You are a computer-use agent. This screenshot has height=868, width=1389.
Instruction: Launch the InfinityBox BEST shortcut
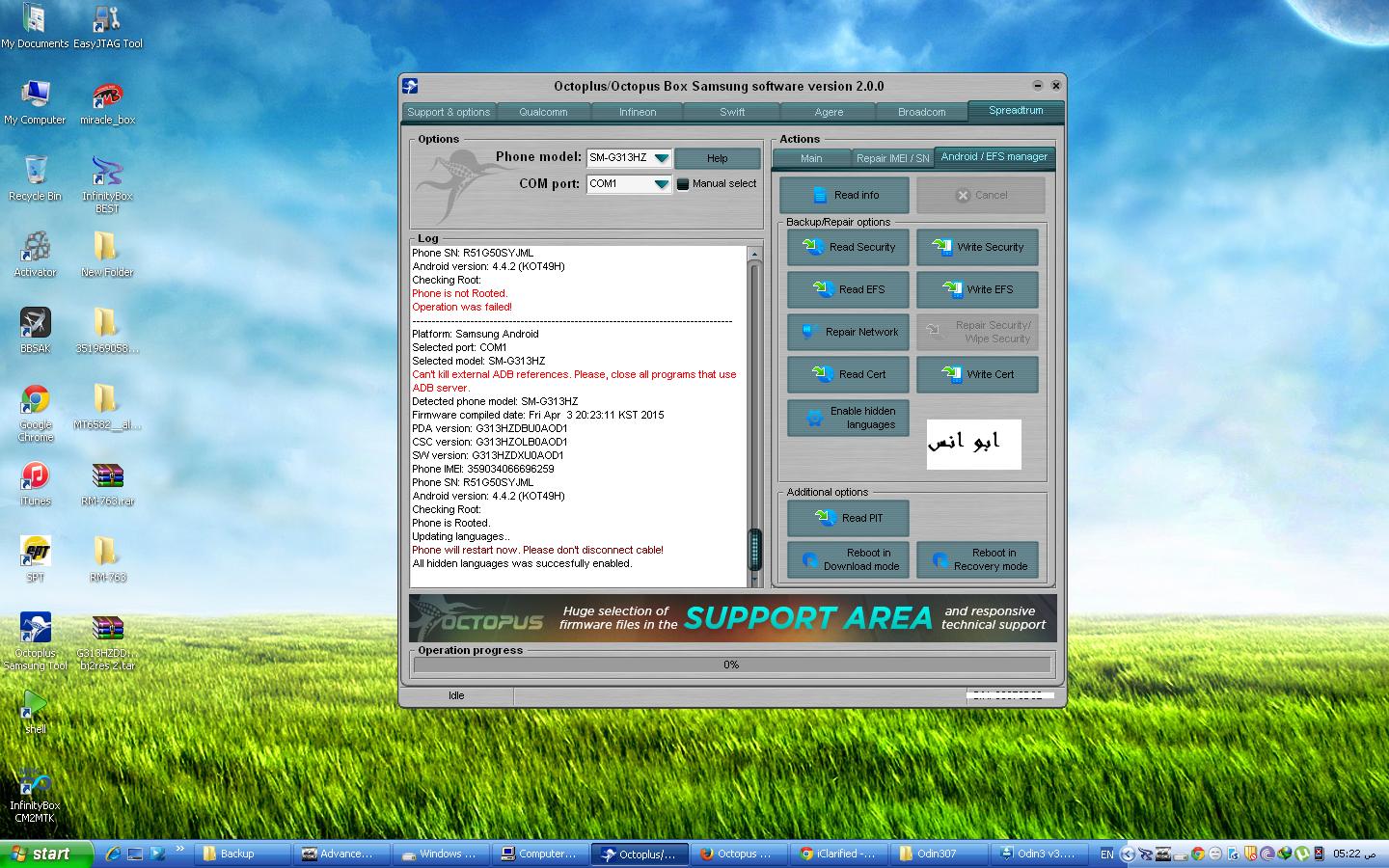coord(107,184)
